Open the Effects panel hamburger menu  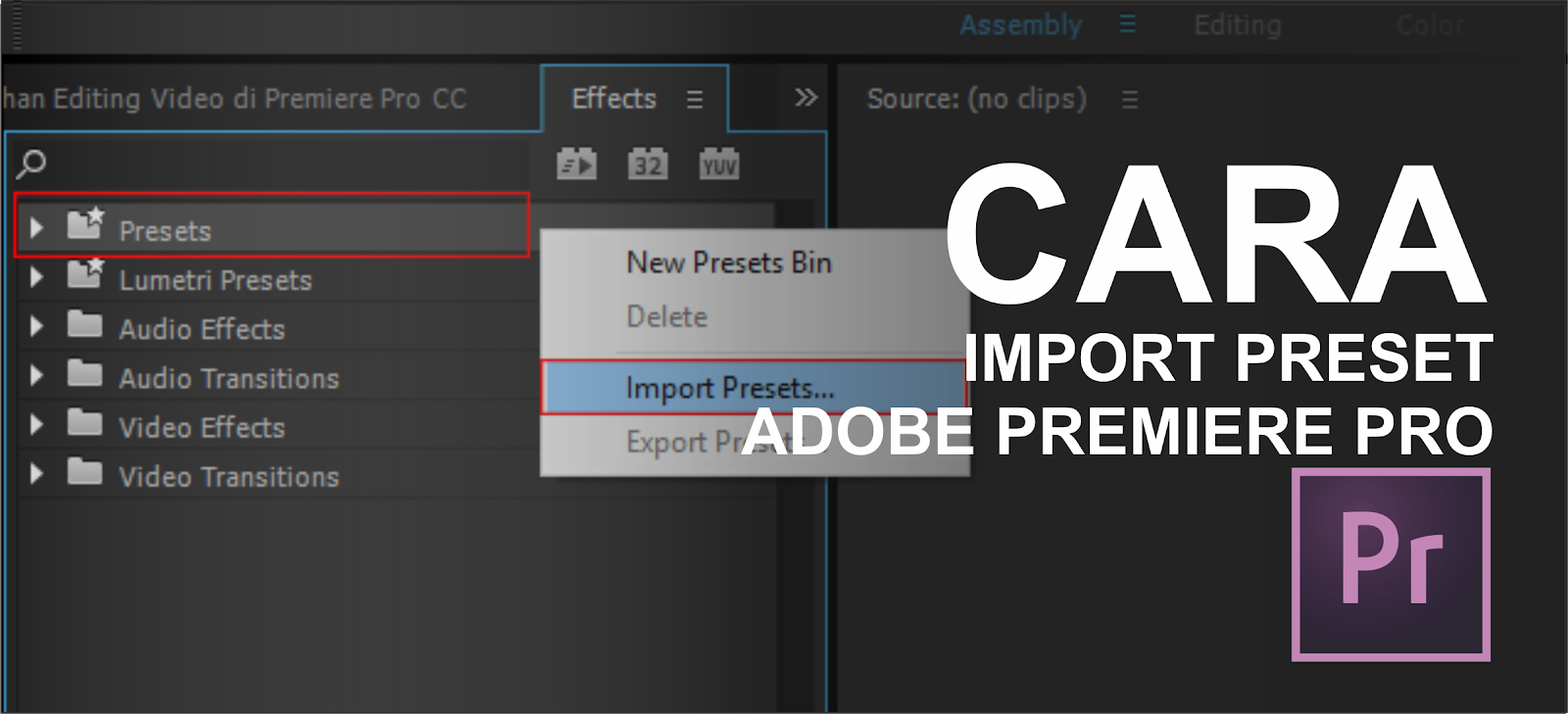[x=695, y=99]
